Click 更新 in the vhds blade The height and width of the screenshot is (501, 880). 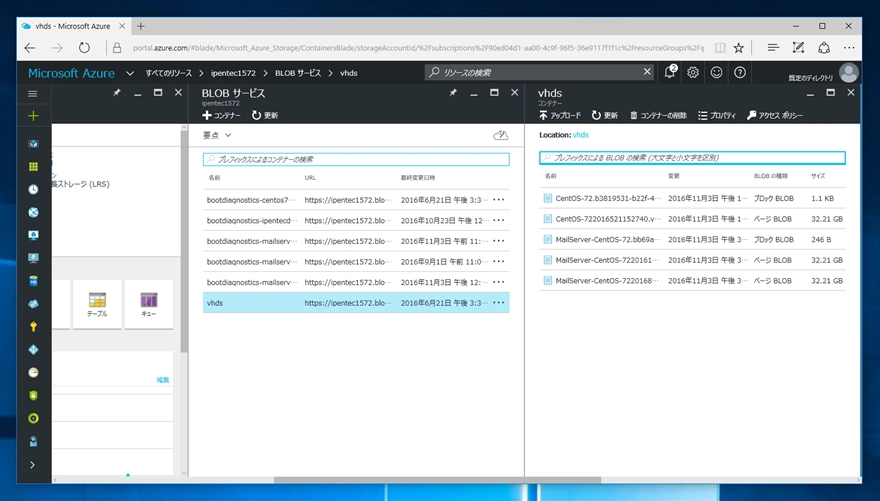(604, 115)
